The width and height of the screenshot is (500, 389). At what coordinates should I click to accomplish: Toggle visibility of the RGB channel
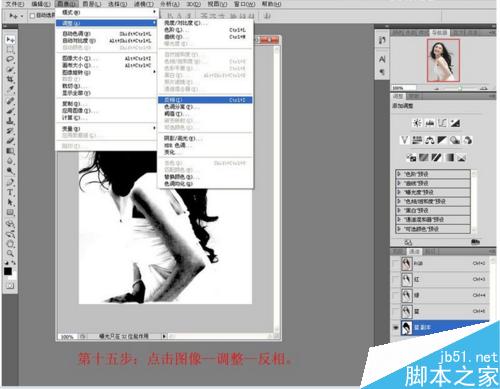point(395,264)
